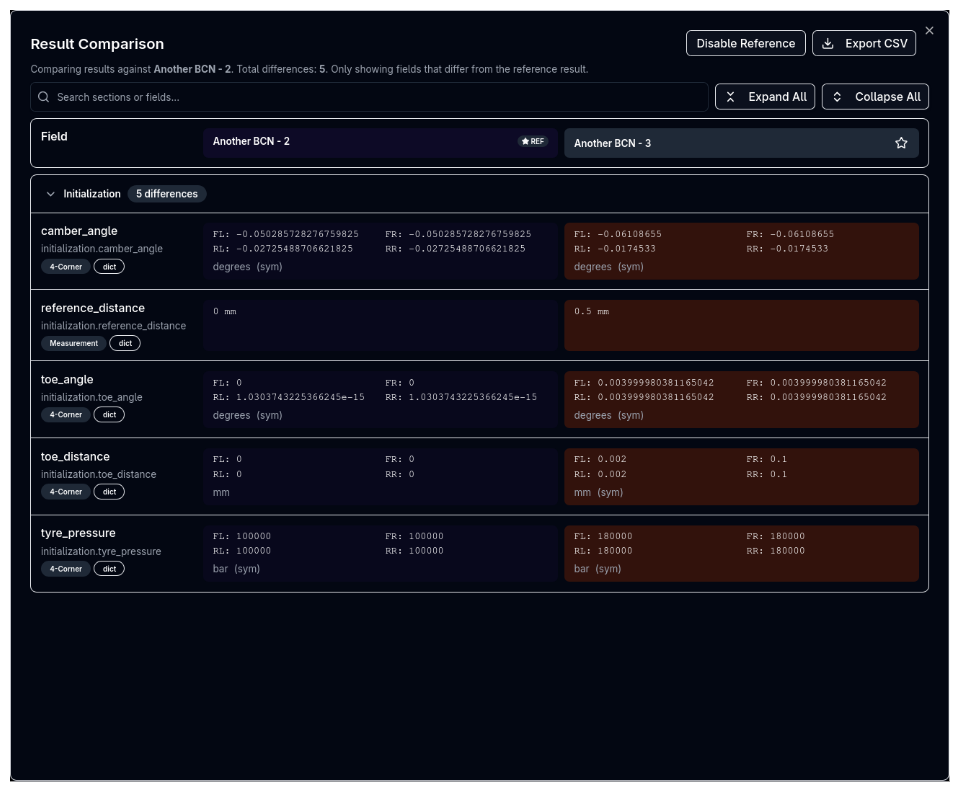Viewport: 959px width, 791px height.
Task: Click the collapse arrows icon in Collapse All
Action: (837, 97)
